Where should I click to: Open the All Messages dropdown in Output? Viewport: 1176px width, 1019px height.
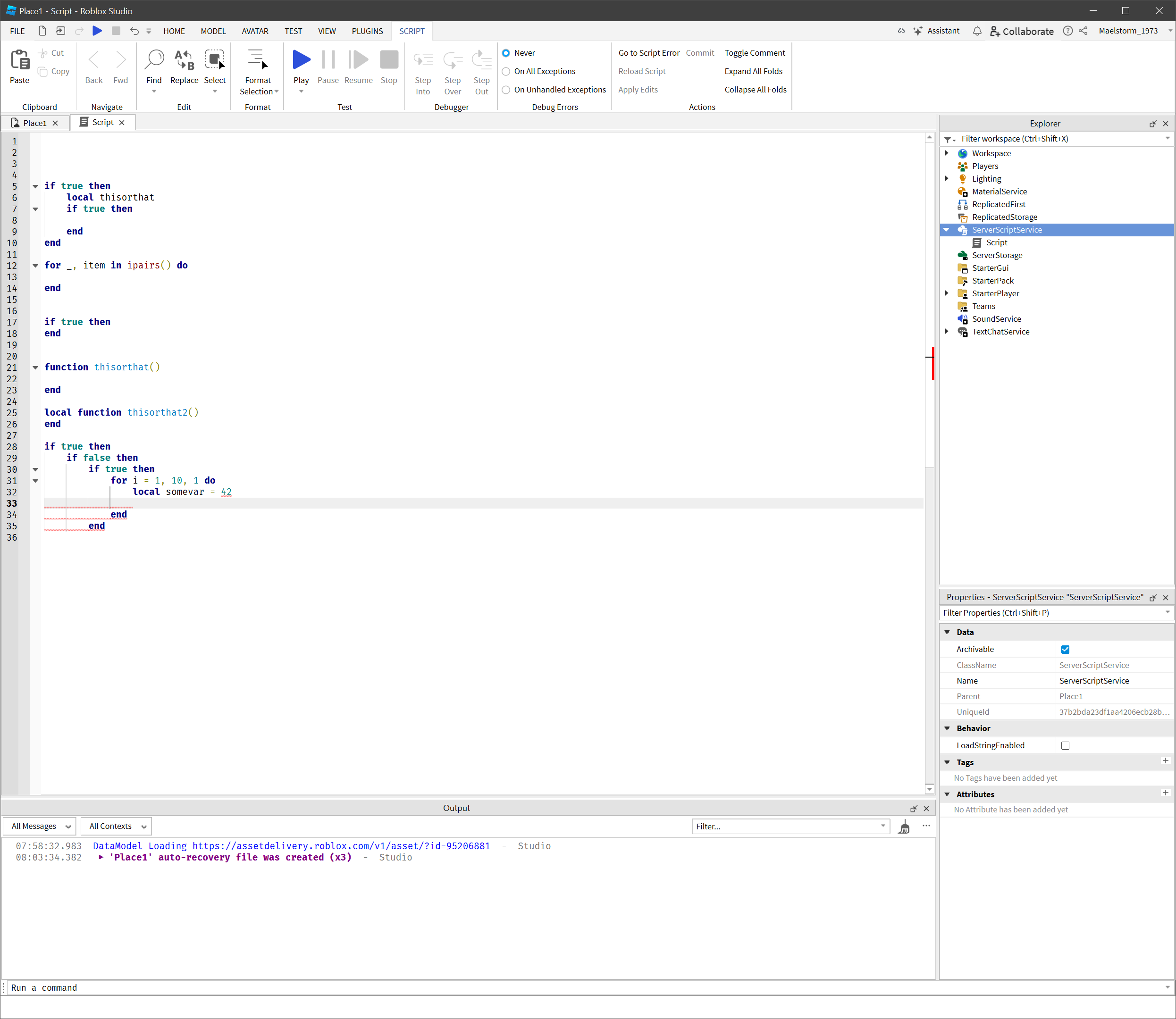pos(39,826)
